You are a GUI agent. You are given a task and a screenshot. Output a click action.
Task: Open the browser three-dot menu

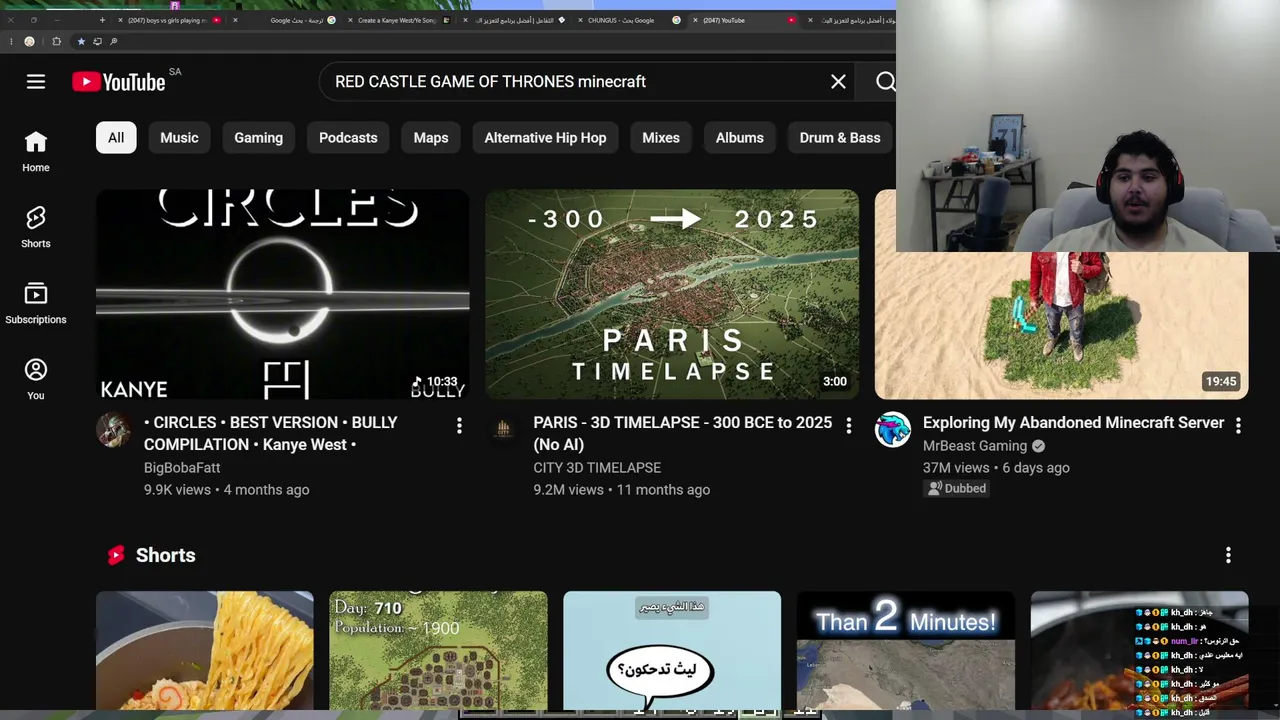(11, 41)
